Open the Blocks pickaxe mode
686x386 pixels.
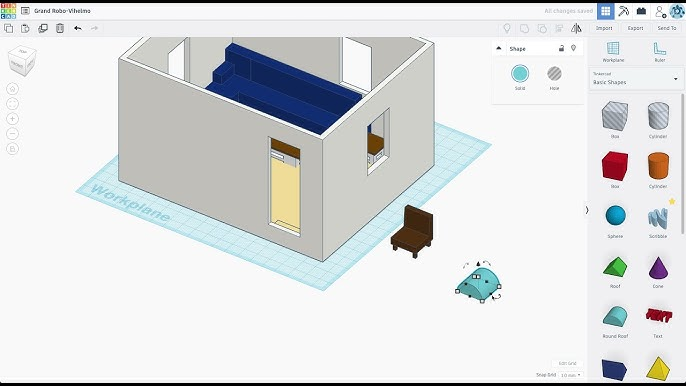coord(623,11)
